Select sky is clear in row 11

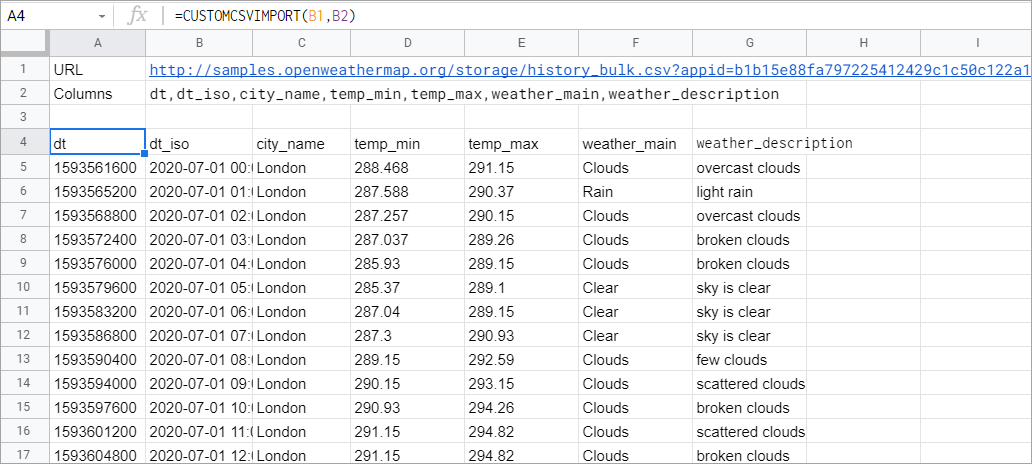[749, 311]
